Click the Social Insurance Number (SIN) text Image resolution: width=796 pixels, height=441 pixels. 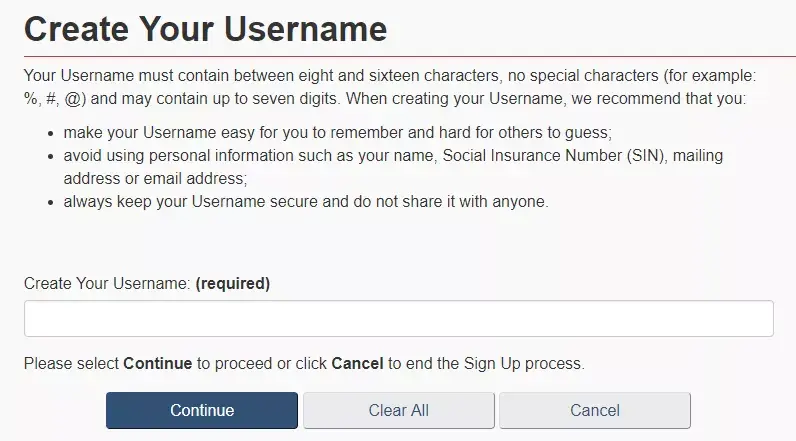[x=546, y=156]
